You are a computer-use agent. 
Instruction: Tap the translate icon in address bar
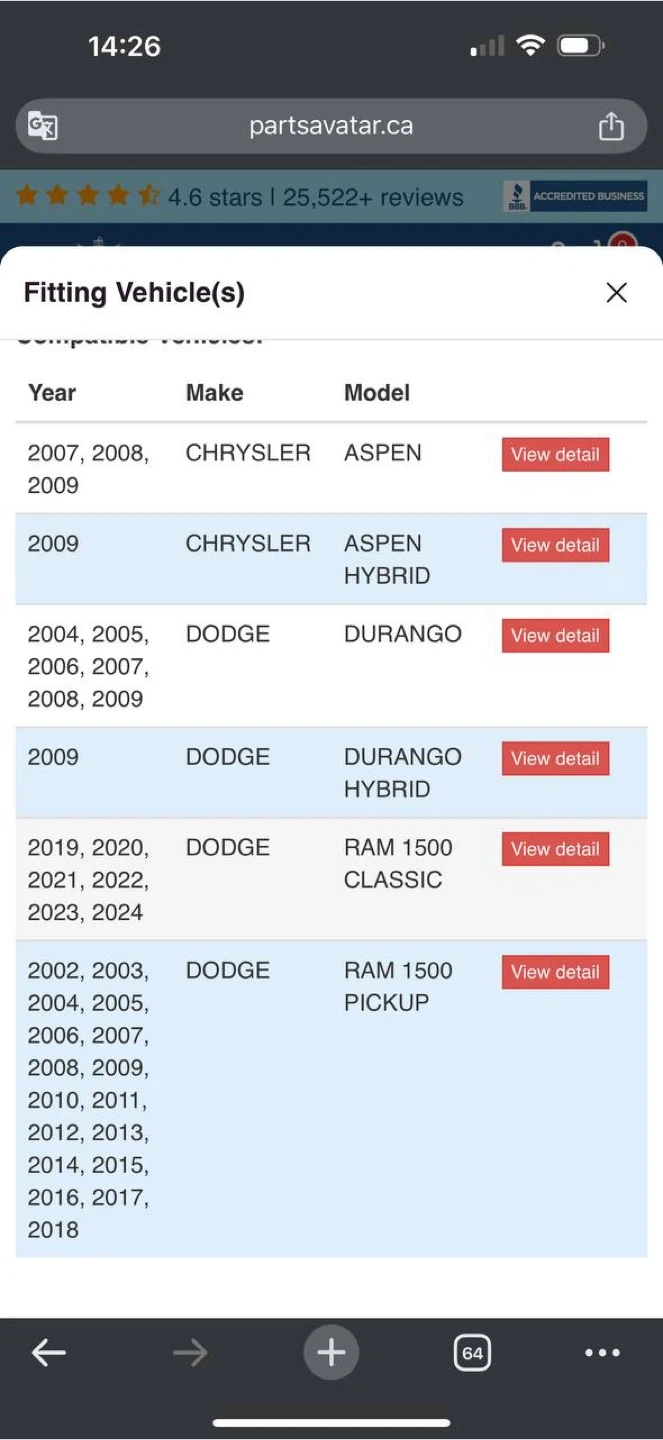point(43,126)
